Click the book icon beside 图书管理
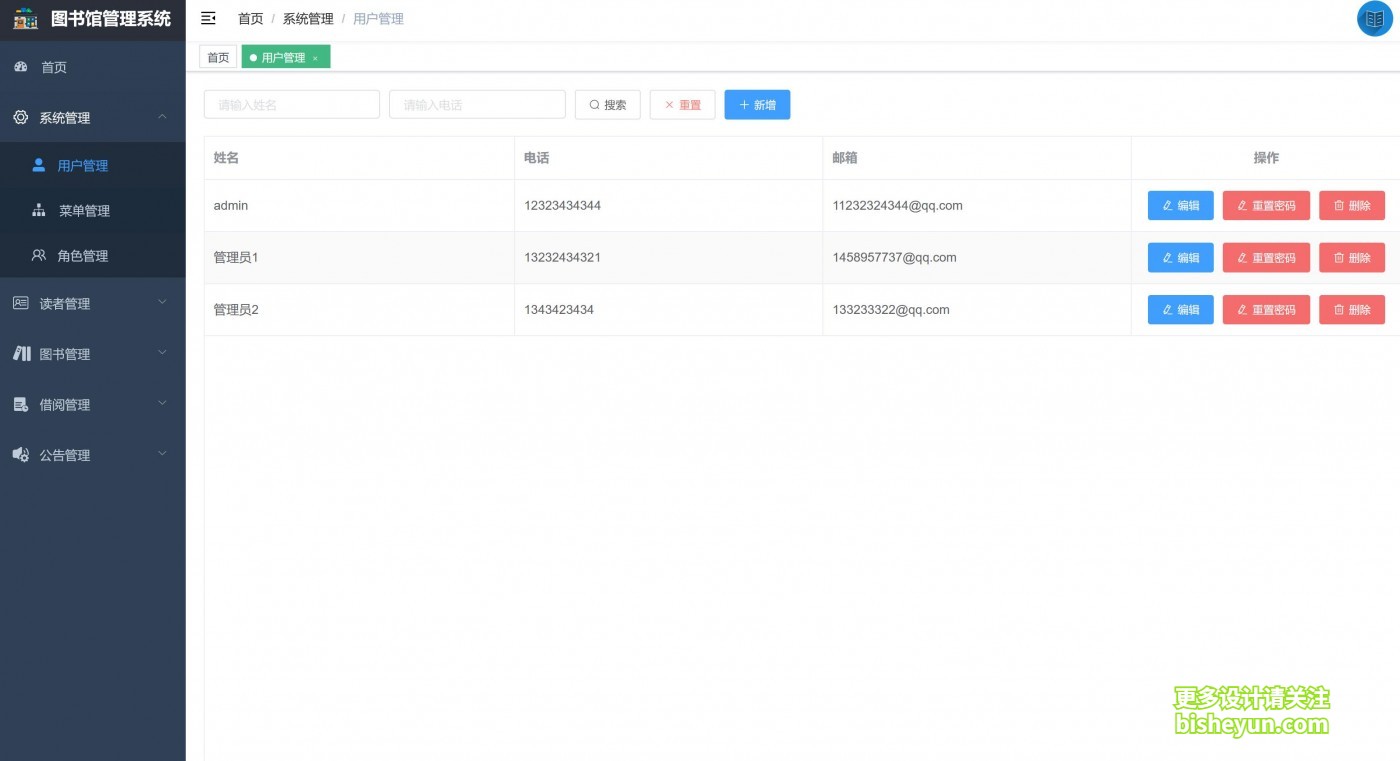Viewport: 1400px width, 761px height. point(22,353)
